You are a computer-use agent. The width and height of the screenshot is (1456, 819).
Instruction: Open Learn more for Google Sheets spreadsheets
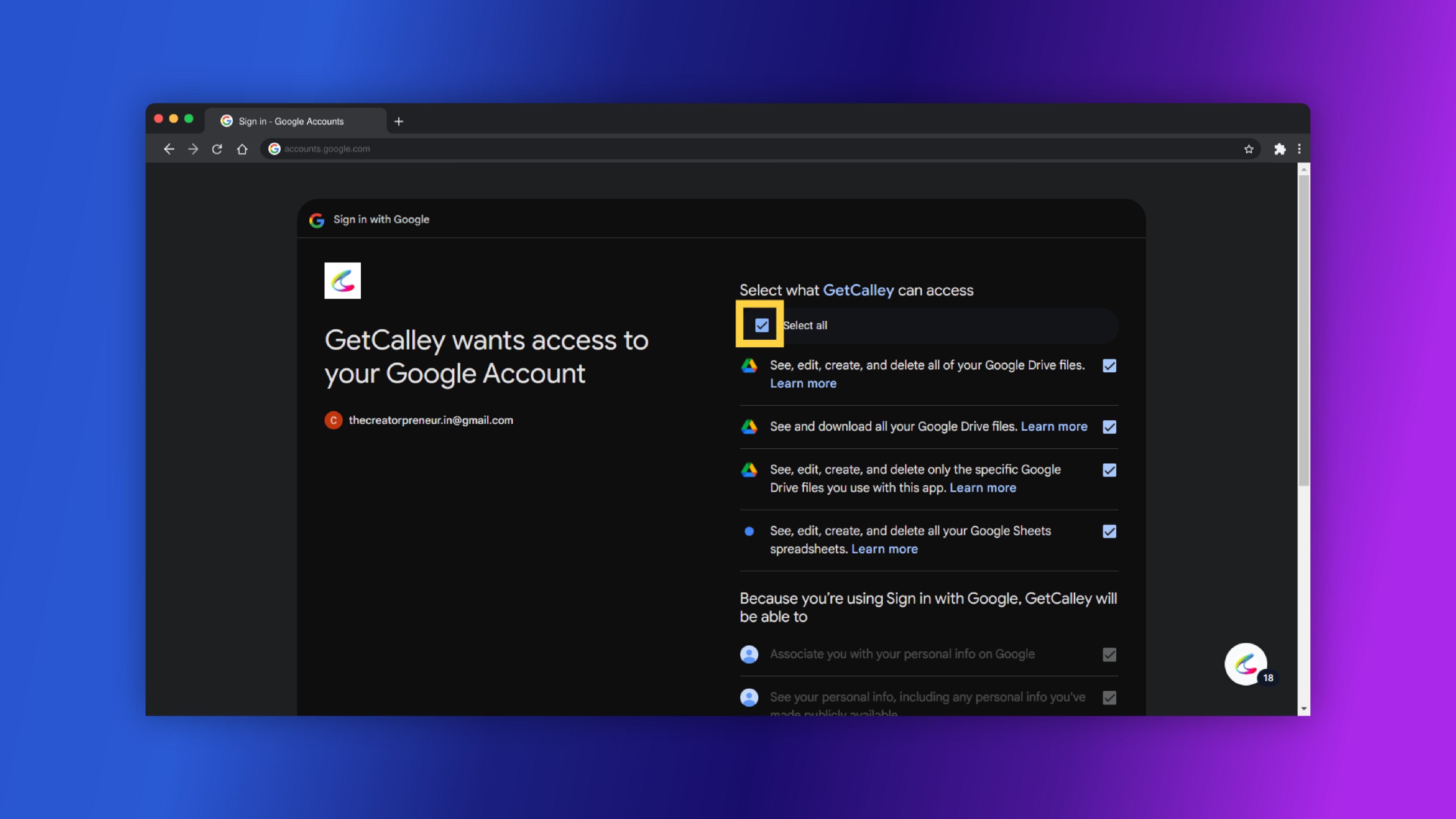[884, 549]
